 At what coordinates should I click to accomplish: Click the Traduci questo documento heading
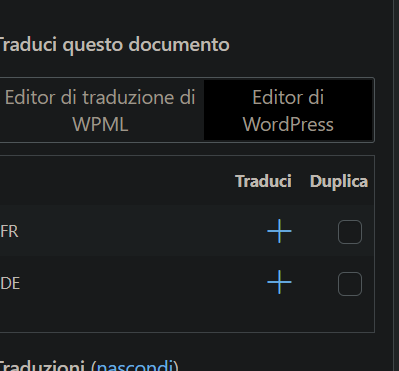pos(114,45)
